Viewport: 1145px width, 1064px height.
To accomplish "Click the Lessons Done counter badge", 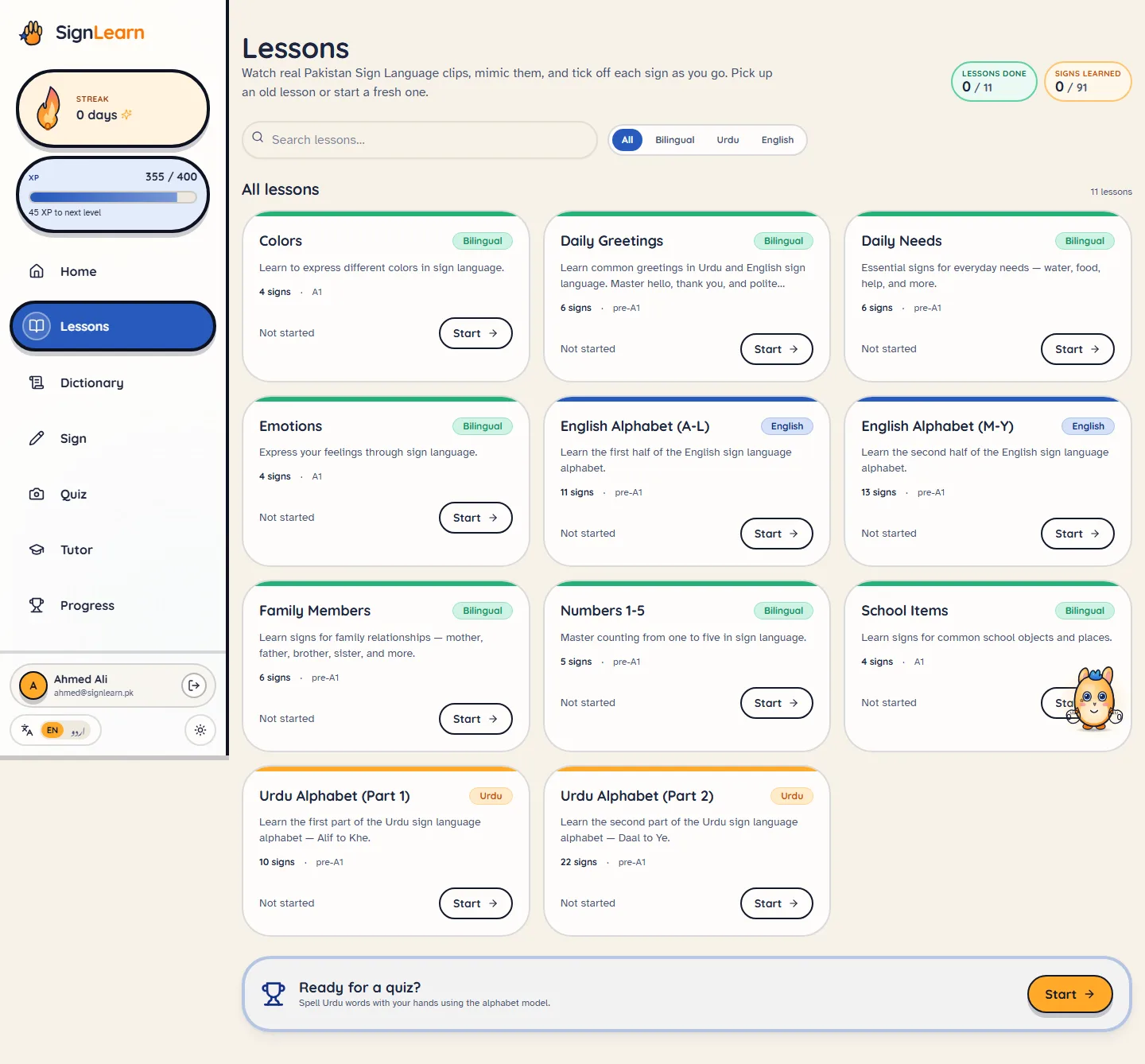I will (x=994, y=81).
